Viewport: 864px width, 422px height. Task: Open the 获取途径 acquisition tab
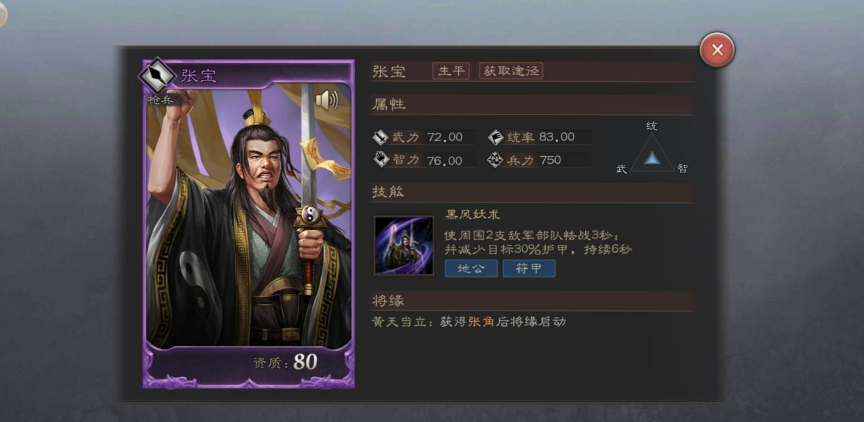pos(511,71)
